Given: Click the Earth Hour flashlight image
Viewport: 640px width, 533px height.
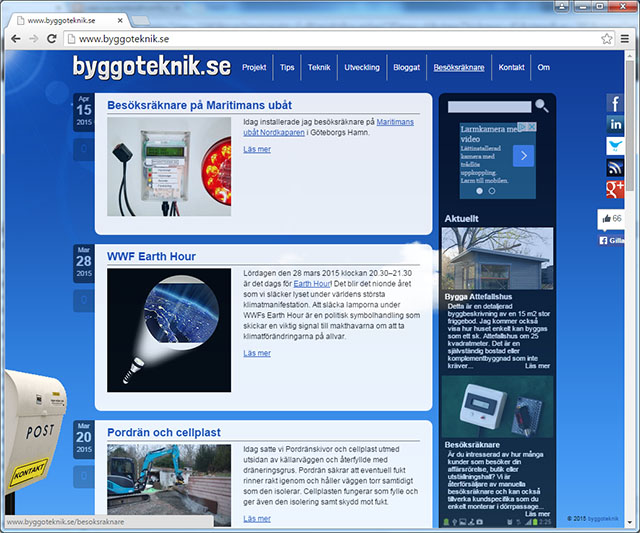Looking at the screenshot, I should [x=169, y=330].
